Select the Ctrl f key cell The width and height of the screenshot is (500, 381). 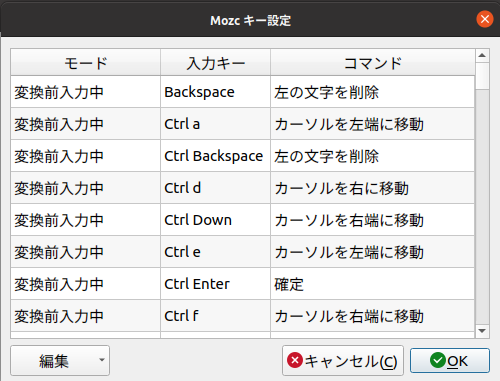pos(215,316)
